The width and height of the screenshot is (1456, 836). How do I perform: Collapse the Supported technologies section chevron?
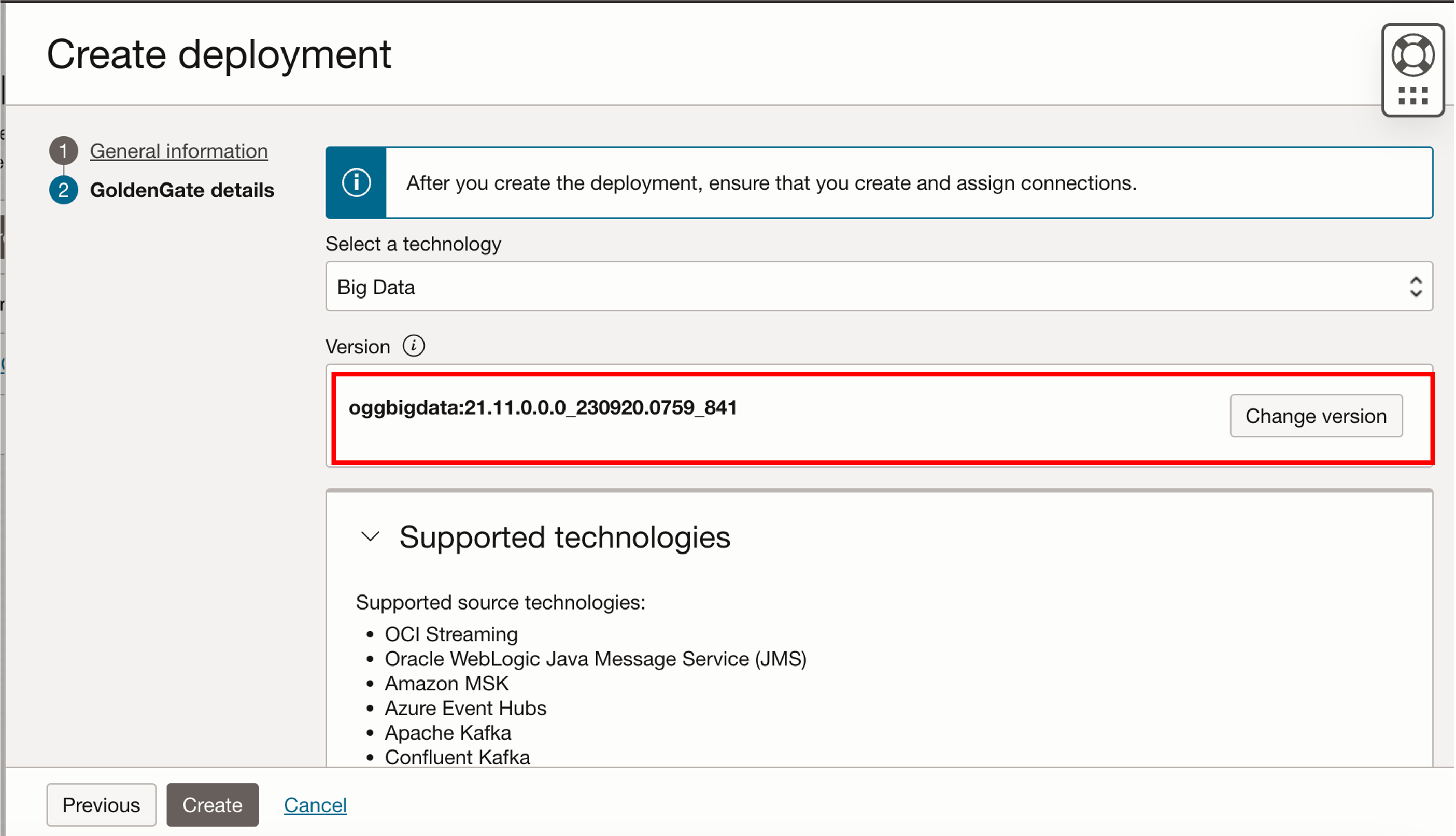click(370, 537)
